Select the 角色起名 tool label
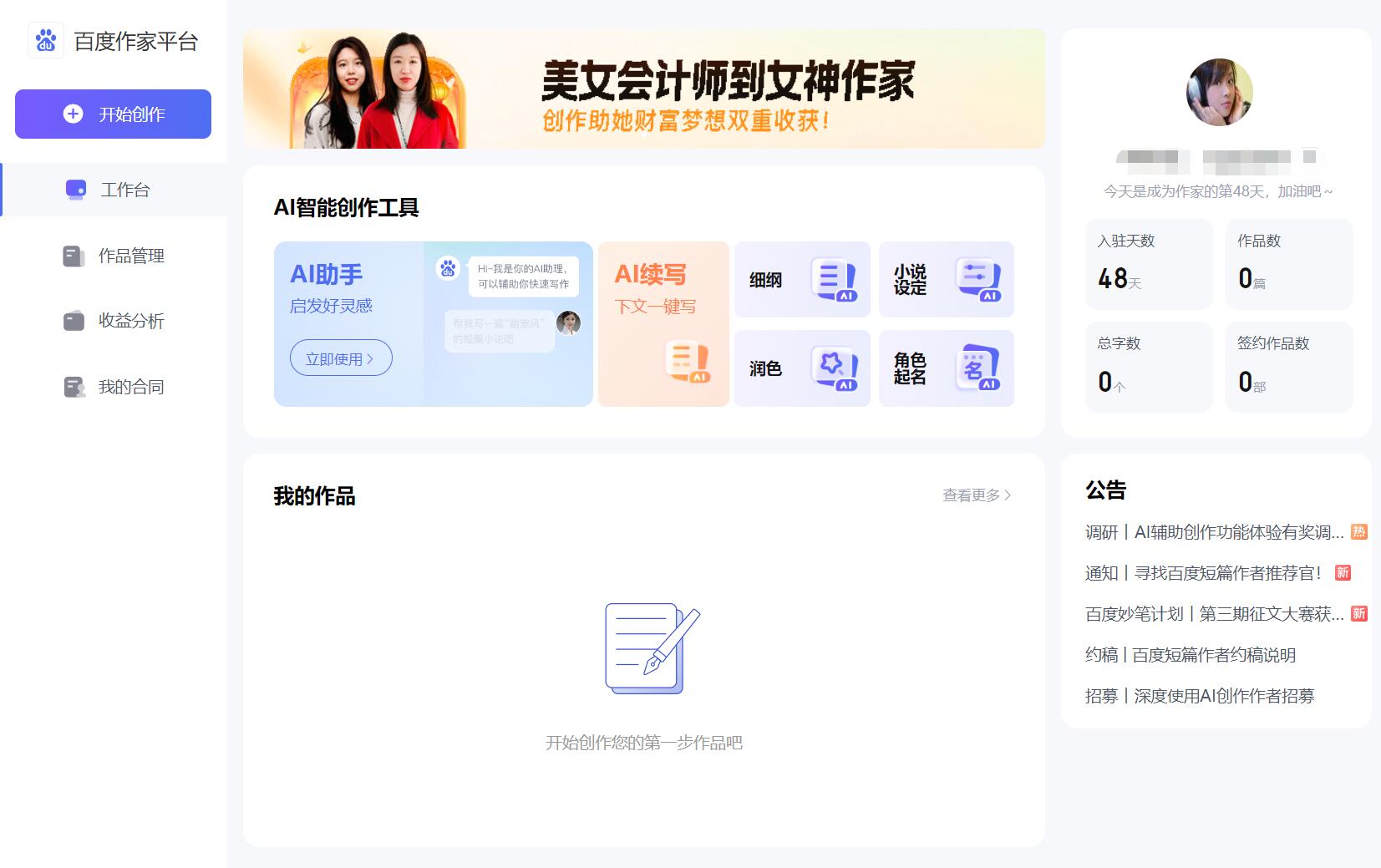This screenshot has height=868, width=1381. [x=910, y=368]
